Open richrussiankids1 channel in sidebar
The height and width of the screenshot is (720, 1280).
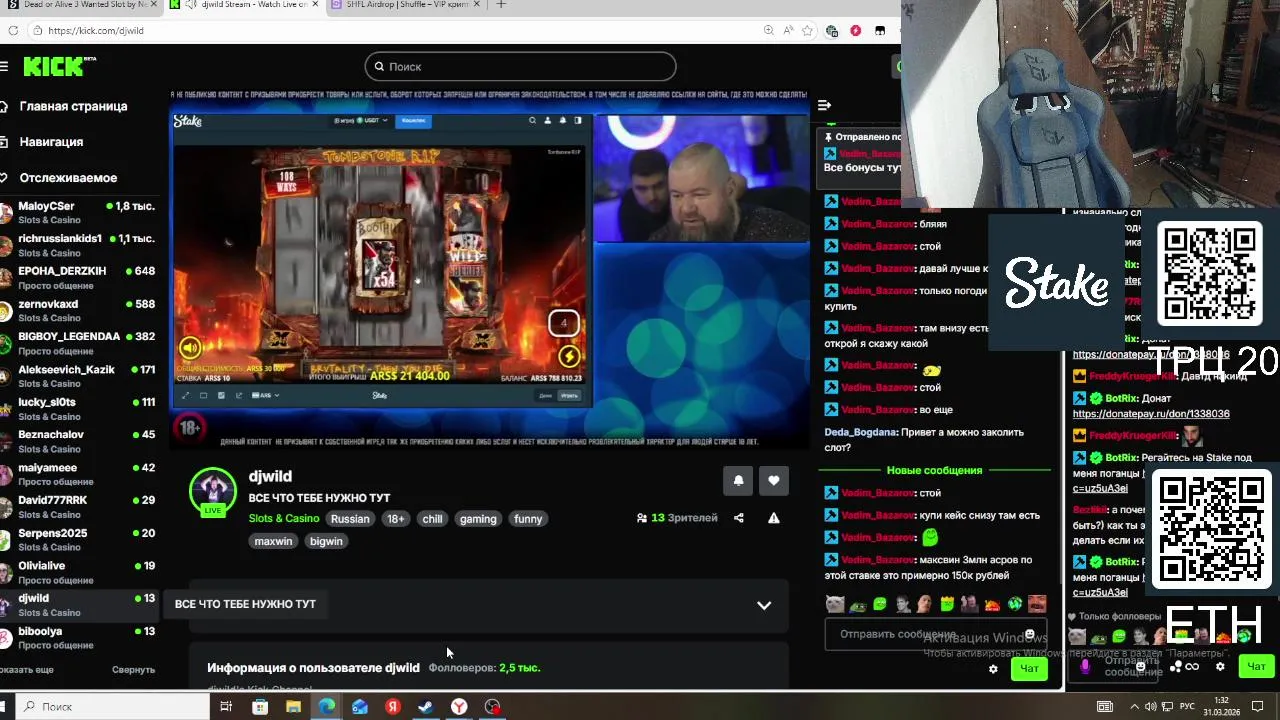click(78, 245)
